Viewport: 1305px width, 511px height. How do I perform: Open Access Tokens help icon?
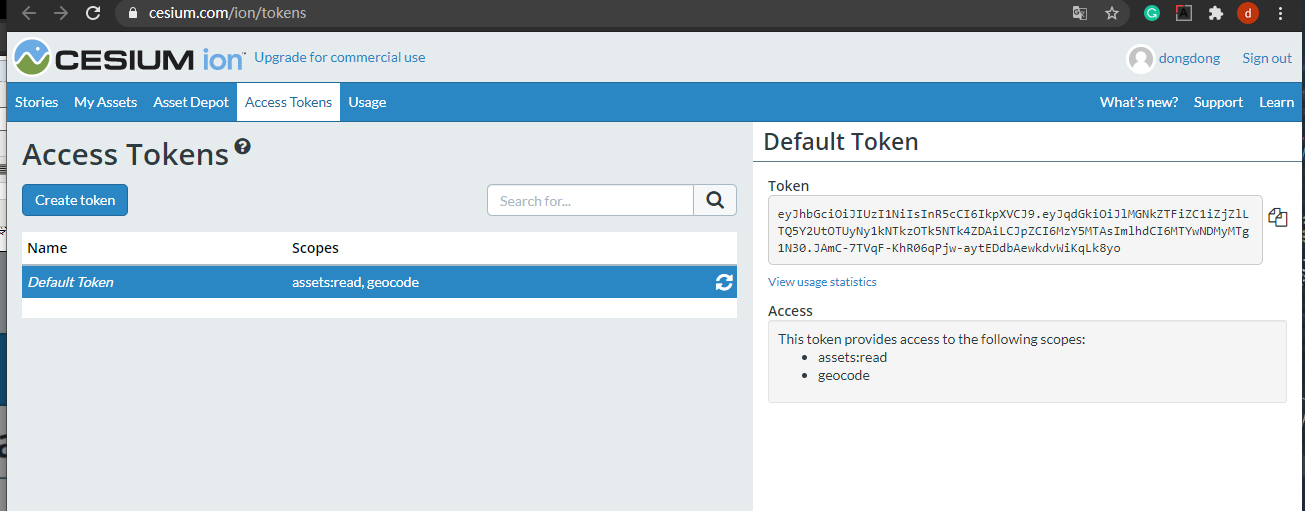(x=242, y=147)
